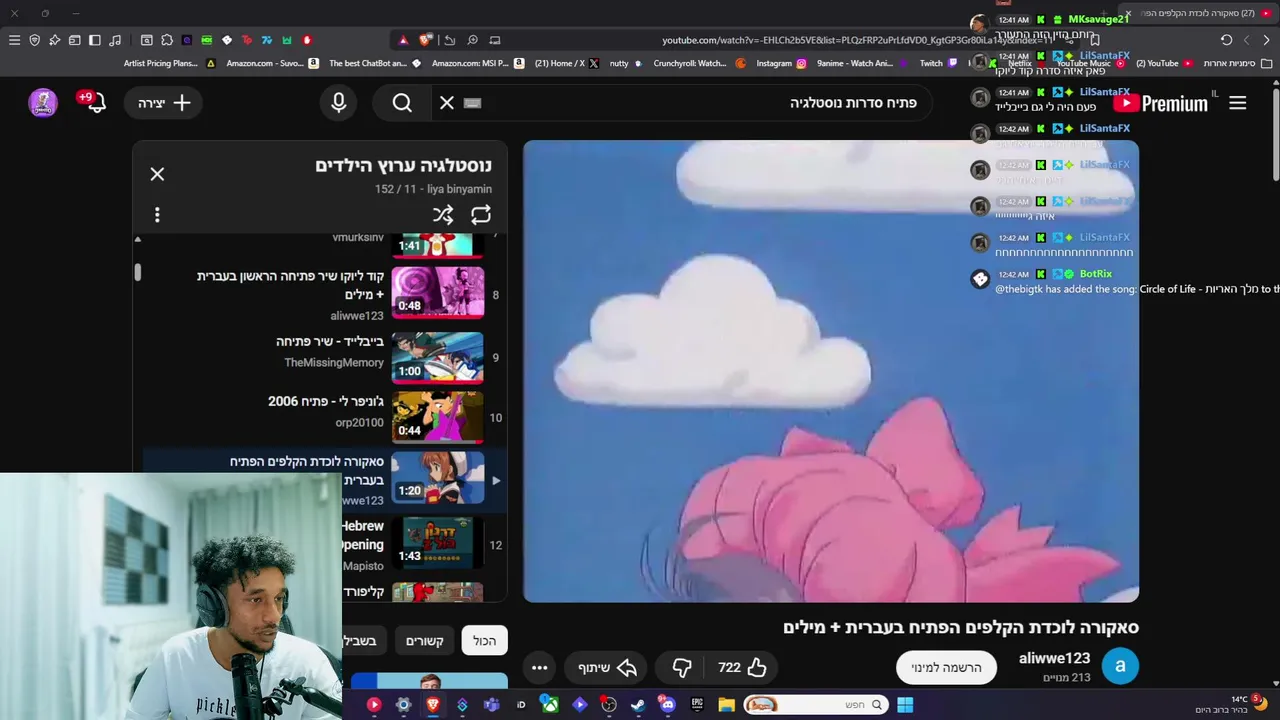Reload the page with refresh icon
The height and width of the screenshot is (720, 1280).
click(x=1226, y=40)
